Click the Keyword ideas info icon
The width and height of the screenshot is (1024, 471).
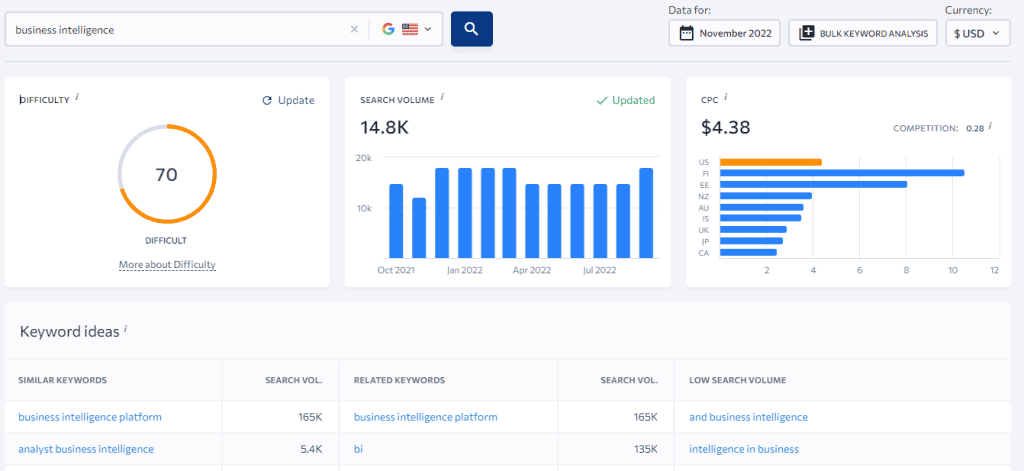[x=125, y=329]
